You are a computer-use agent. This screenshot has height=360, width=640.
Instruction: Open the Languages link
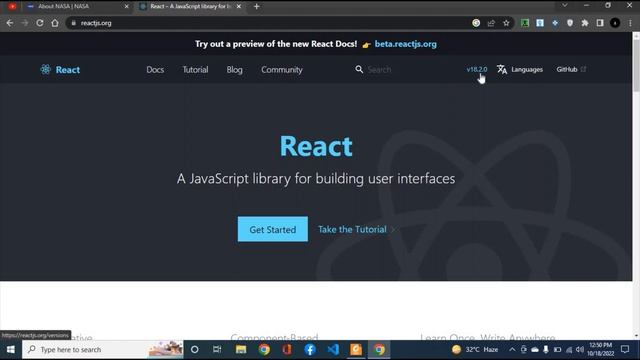click(x=527, y=69)
